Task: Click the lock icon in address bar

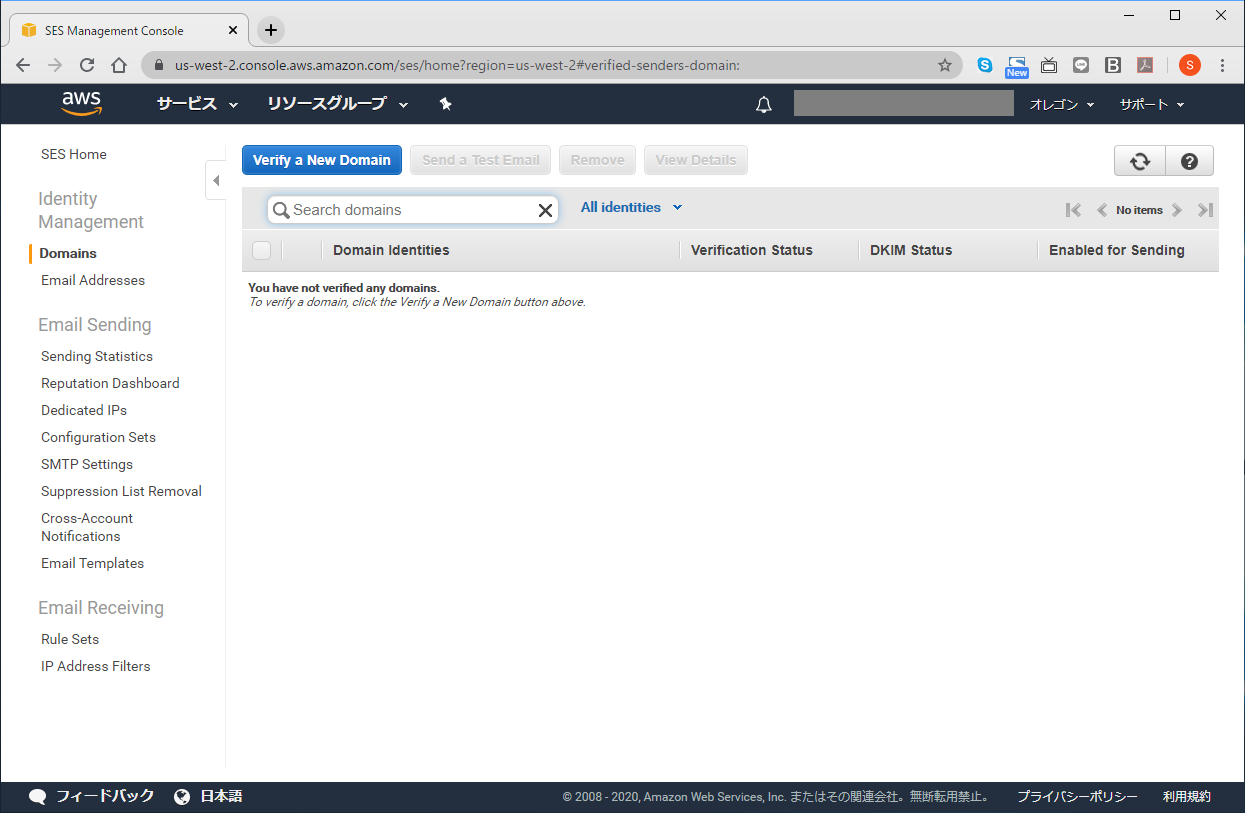Action: click(x=159, y=65)
